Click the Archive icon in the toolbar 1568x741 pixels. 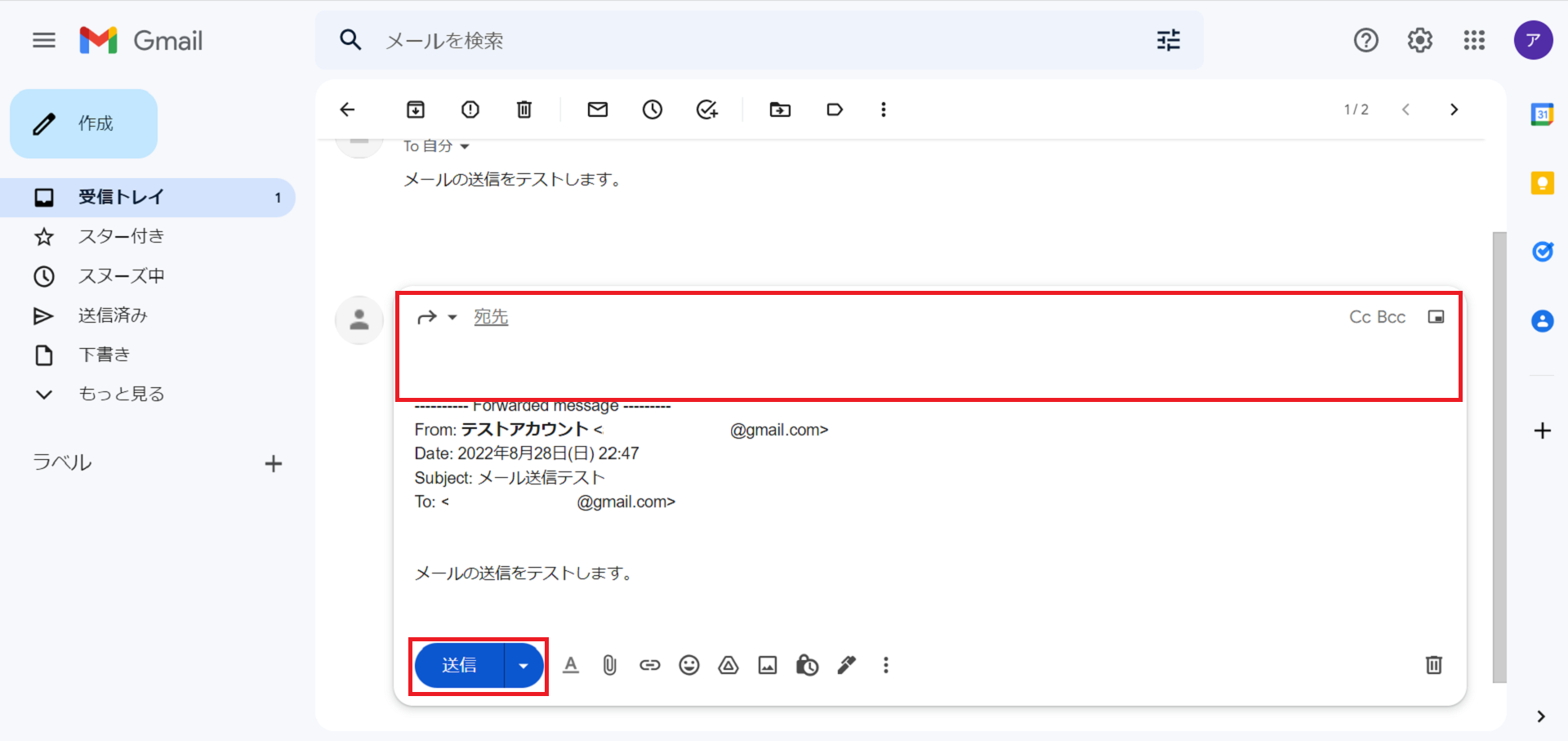tap(416, 109)
